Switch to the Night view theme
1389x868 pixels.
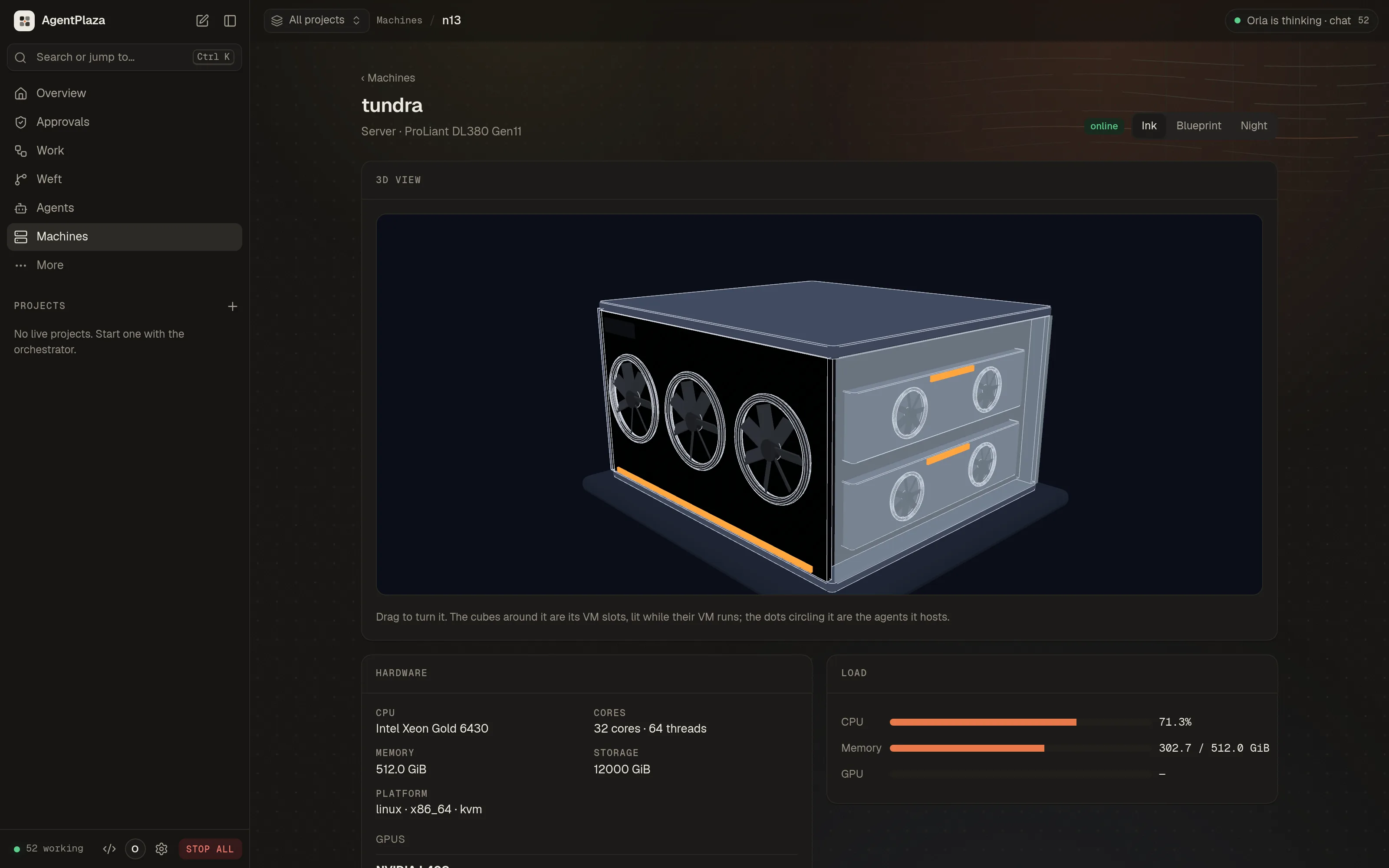click(1254, 126)
